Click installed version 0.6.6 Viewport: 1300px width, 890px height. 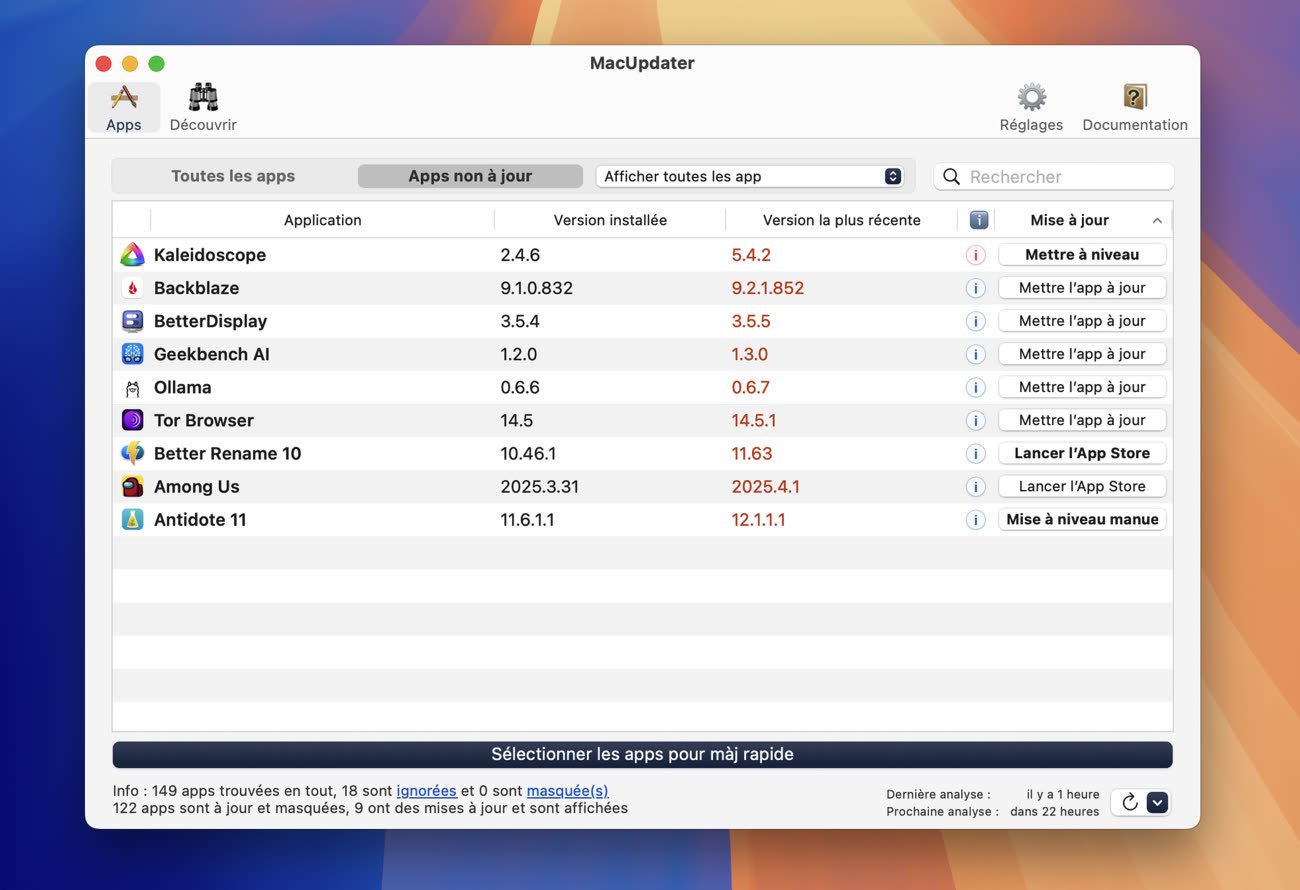520,387
